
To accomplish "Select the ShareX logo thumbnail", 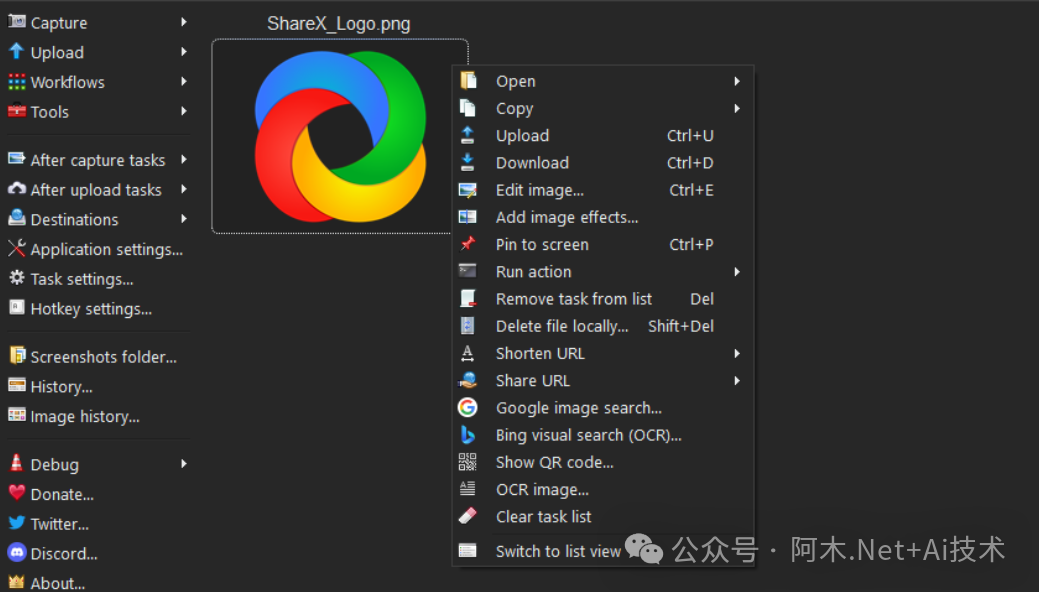I will click(x=340, y=137).
